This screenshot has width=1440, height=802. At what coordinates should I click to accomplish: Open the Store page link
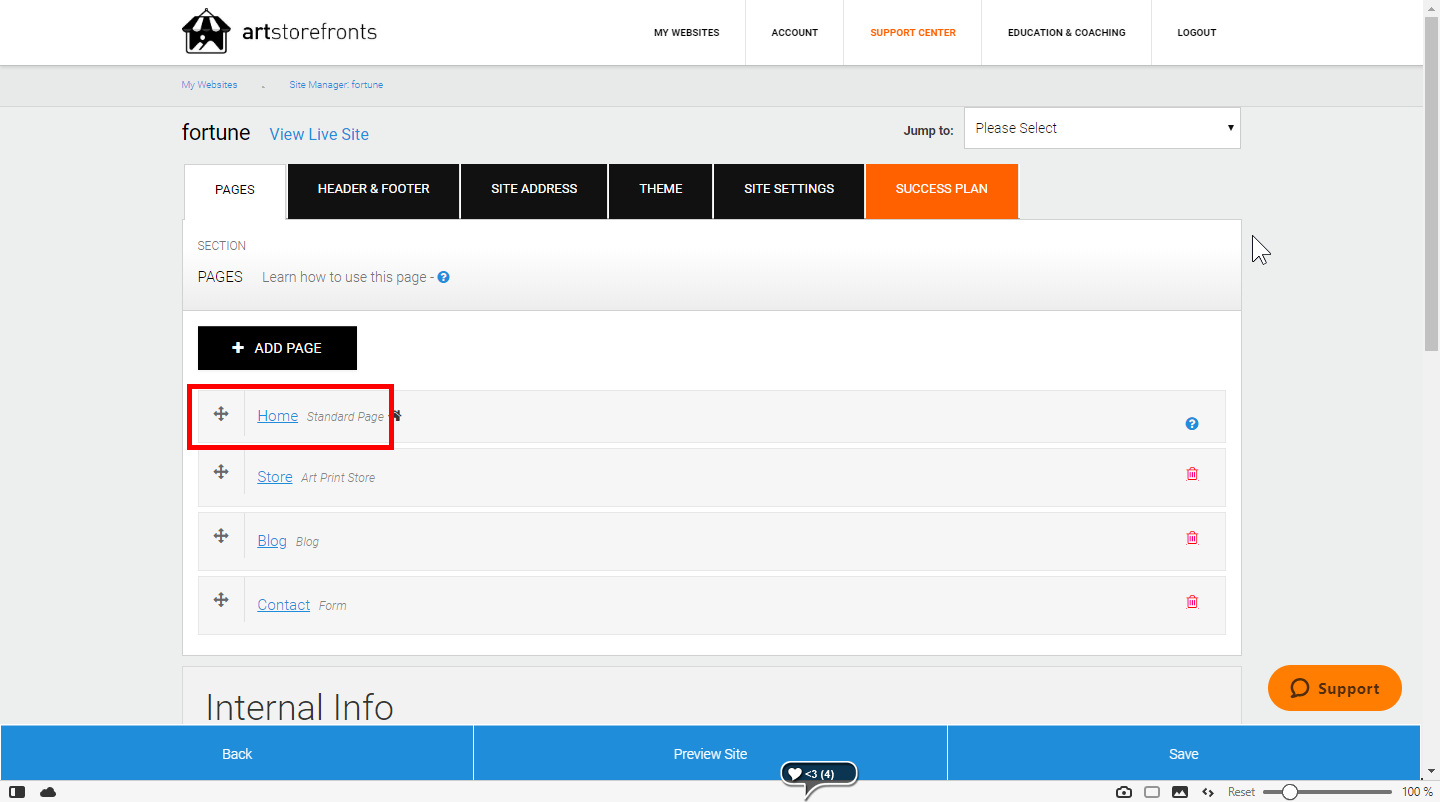point(274,476)
